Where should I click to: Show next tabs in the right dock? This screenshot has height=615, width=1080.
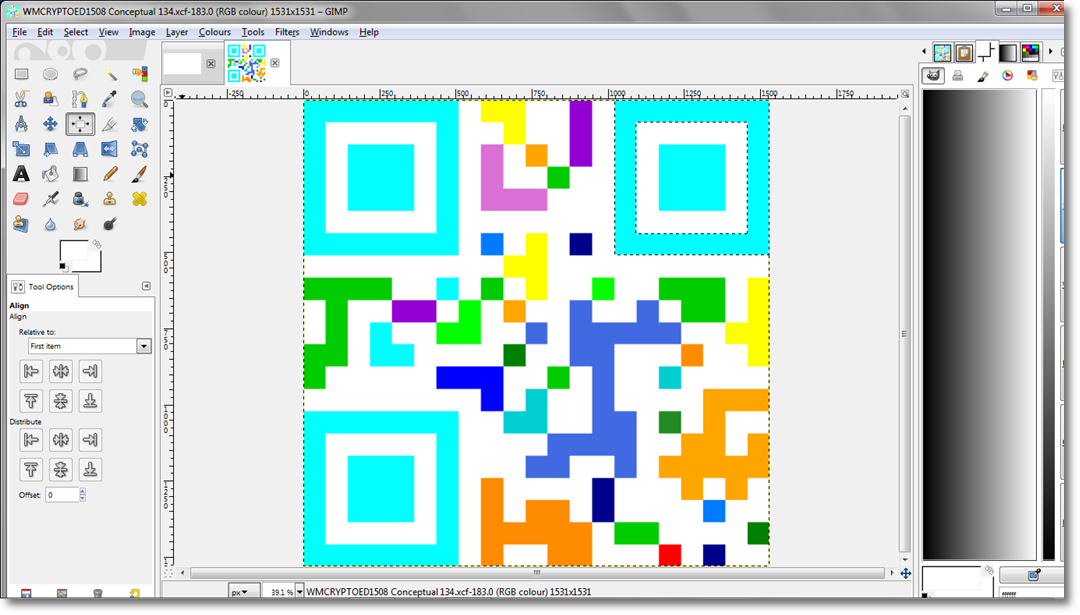pyautogui.click(x=1050, y=51)
